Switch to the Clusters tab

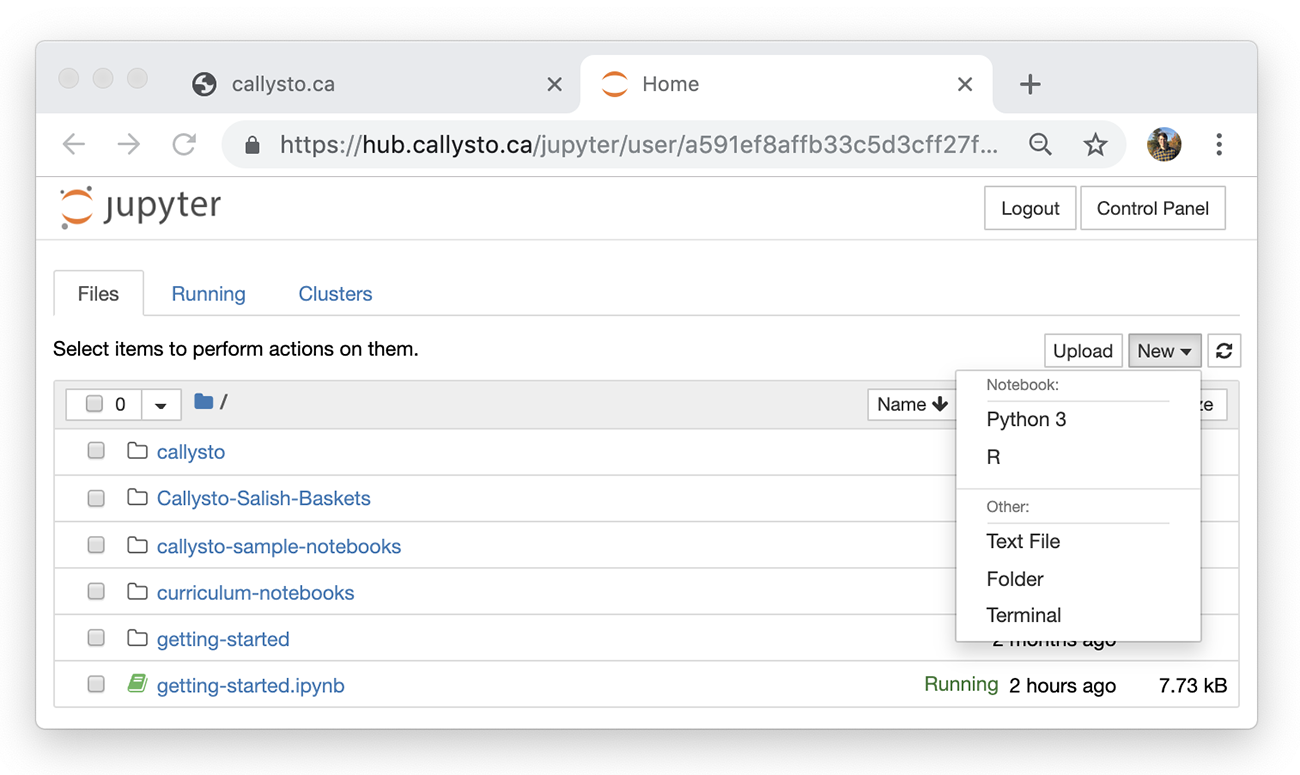pyautogui.click(x=335, y=294)
